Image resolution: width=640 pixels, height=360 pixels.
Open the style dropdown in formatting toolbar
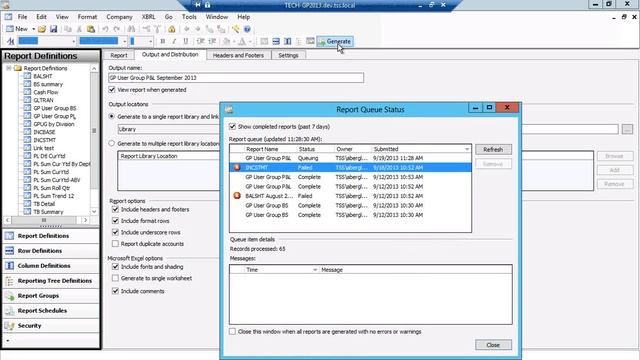(73, 41)
